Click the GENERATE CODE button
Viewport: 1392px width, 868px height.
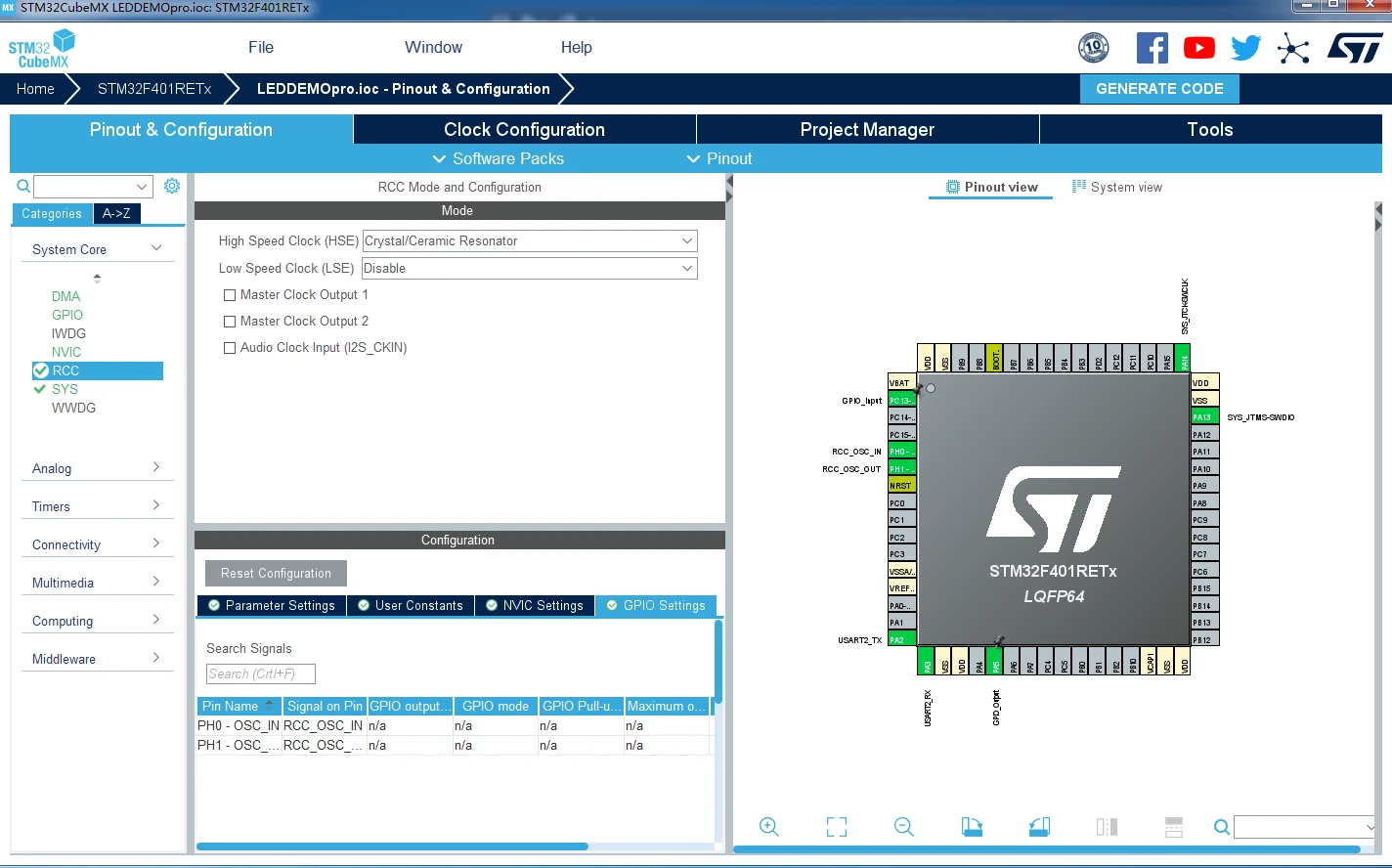tap(1159, 89)
